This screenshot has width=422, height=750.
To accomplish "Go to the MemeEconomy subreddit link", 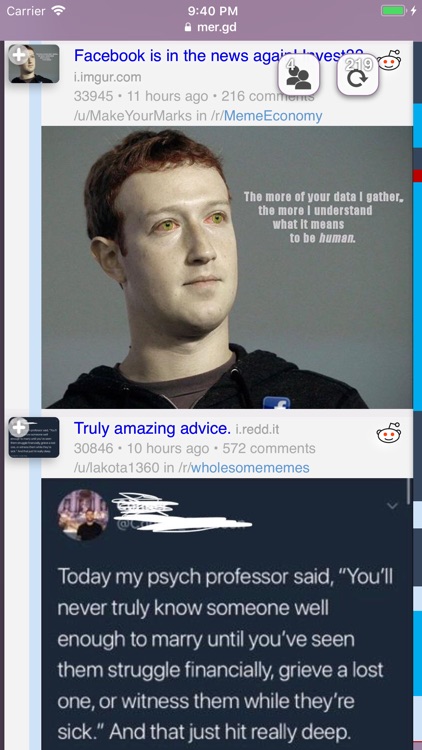I will (273, 116).
